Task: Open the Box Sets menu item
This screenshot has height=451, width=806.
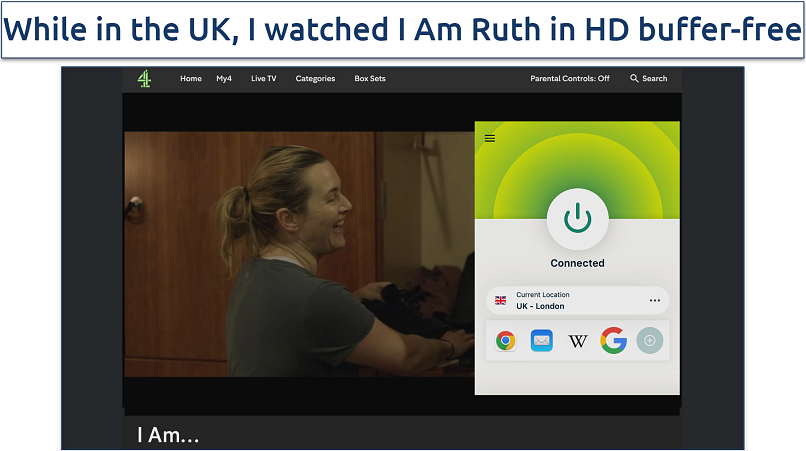Action: pos(370,78)
